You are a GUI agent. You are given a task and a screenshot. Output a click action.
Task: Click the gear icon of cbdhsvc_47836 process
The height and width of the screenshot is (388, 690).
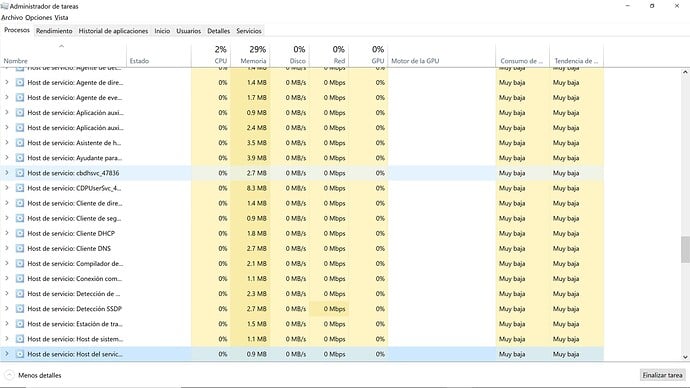(x=20, y=173)
